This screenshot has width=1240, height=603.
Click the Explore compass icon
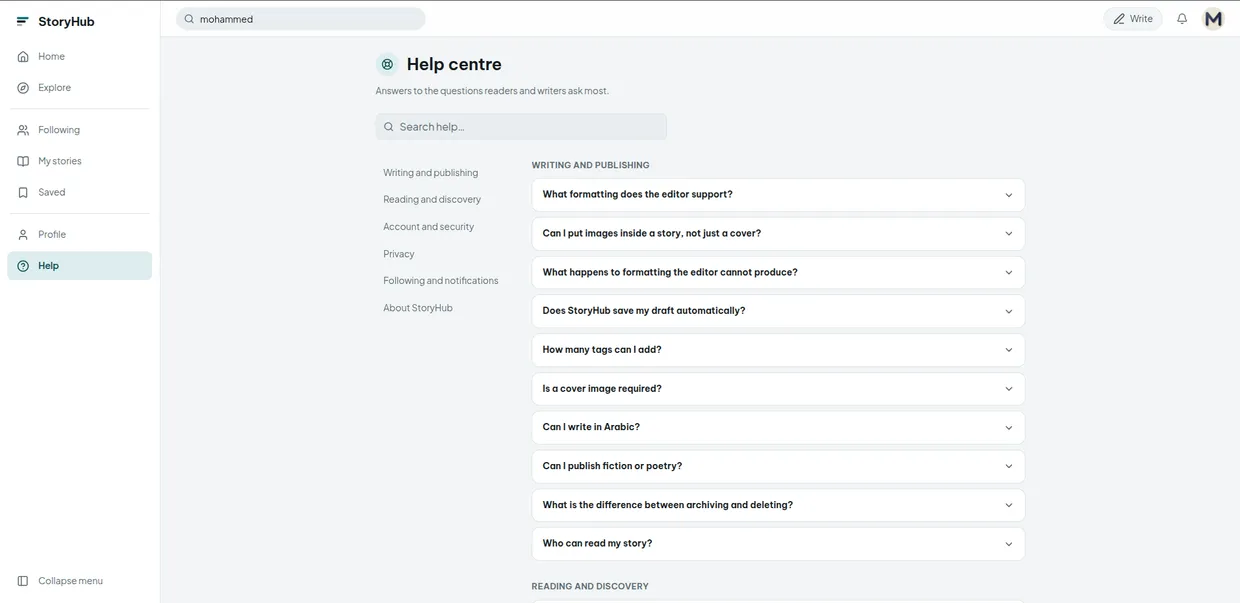point(23,88)
